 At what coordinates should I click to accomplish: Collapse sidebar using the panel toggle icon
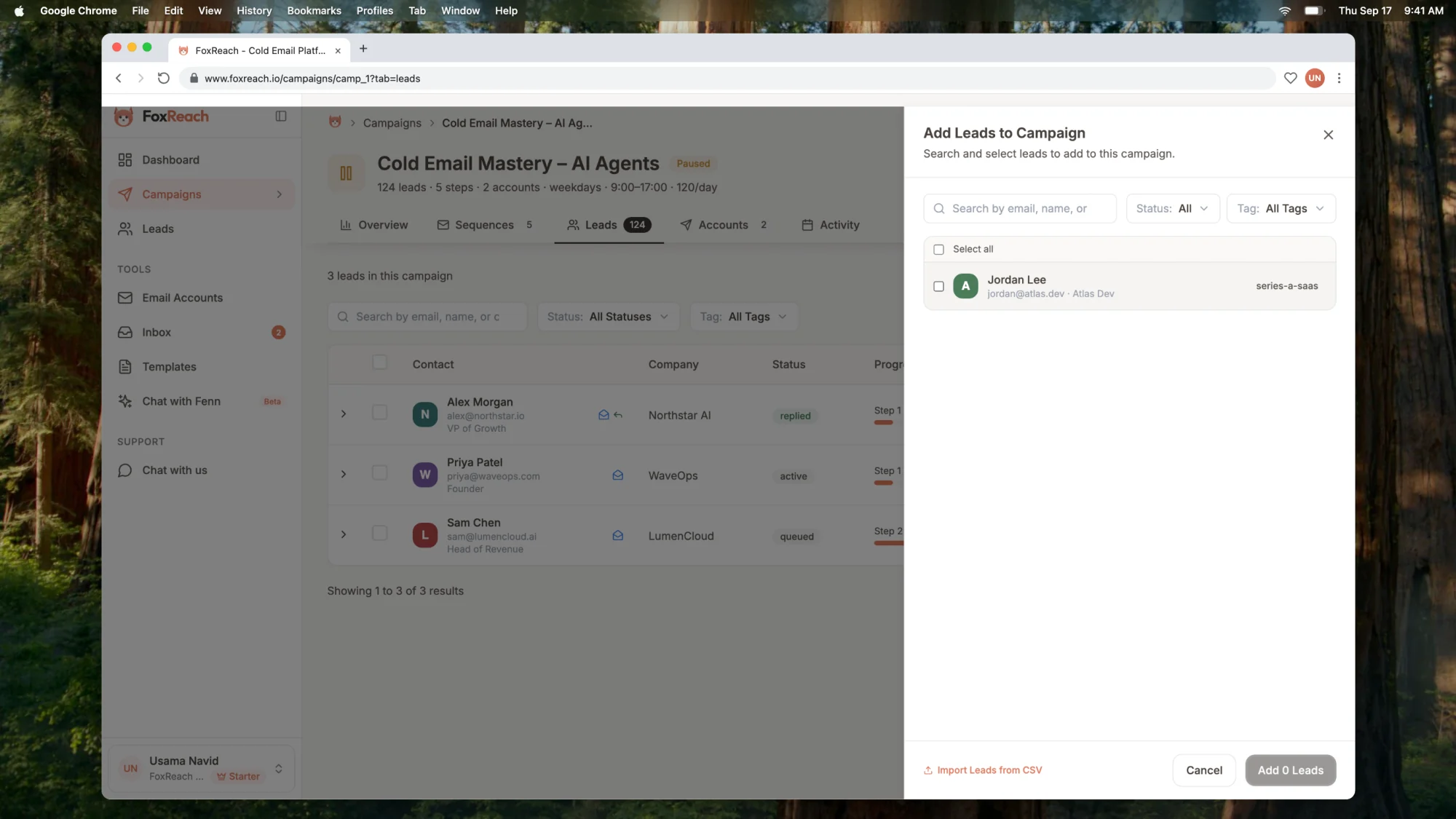[281, 116]
